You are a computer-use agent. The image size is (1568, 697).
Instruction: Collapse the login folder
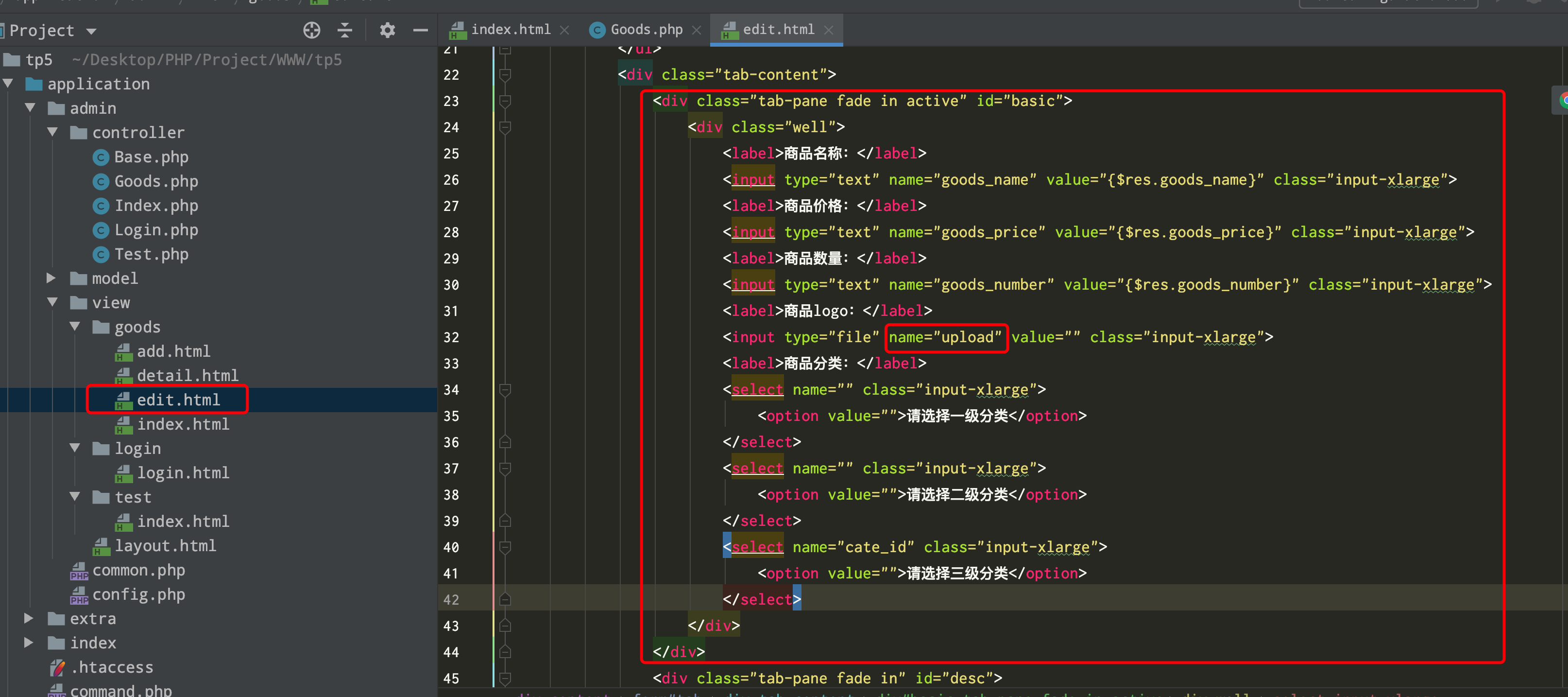coord(75,448)
